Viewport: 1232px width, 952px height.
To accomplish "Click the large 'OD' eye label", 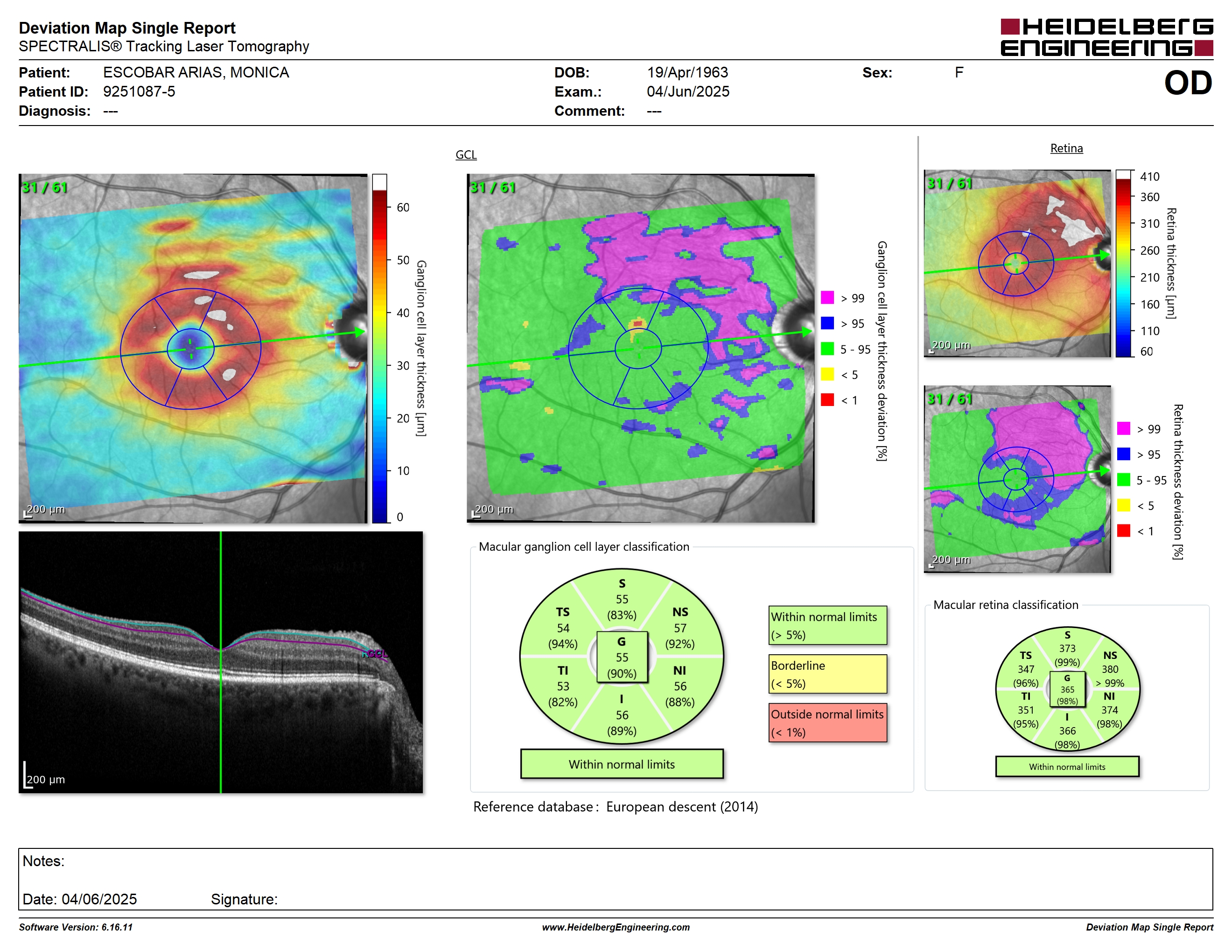I will click(x=1188, y=82).
